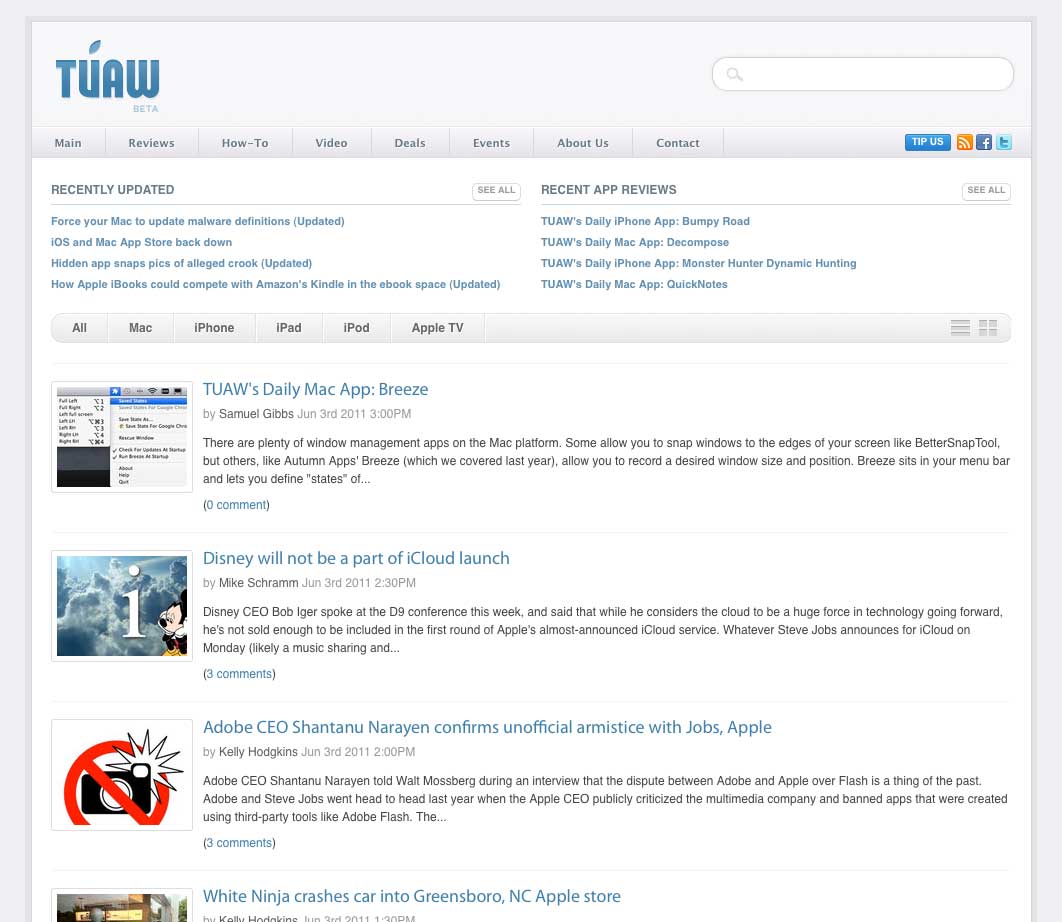The width and height of the screenshot is (1062, 922).
Task: Open the White Ninja article thumbnail
Action: coord(122,905)
